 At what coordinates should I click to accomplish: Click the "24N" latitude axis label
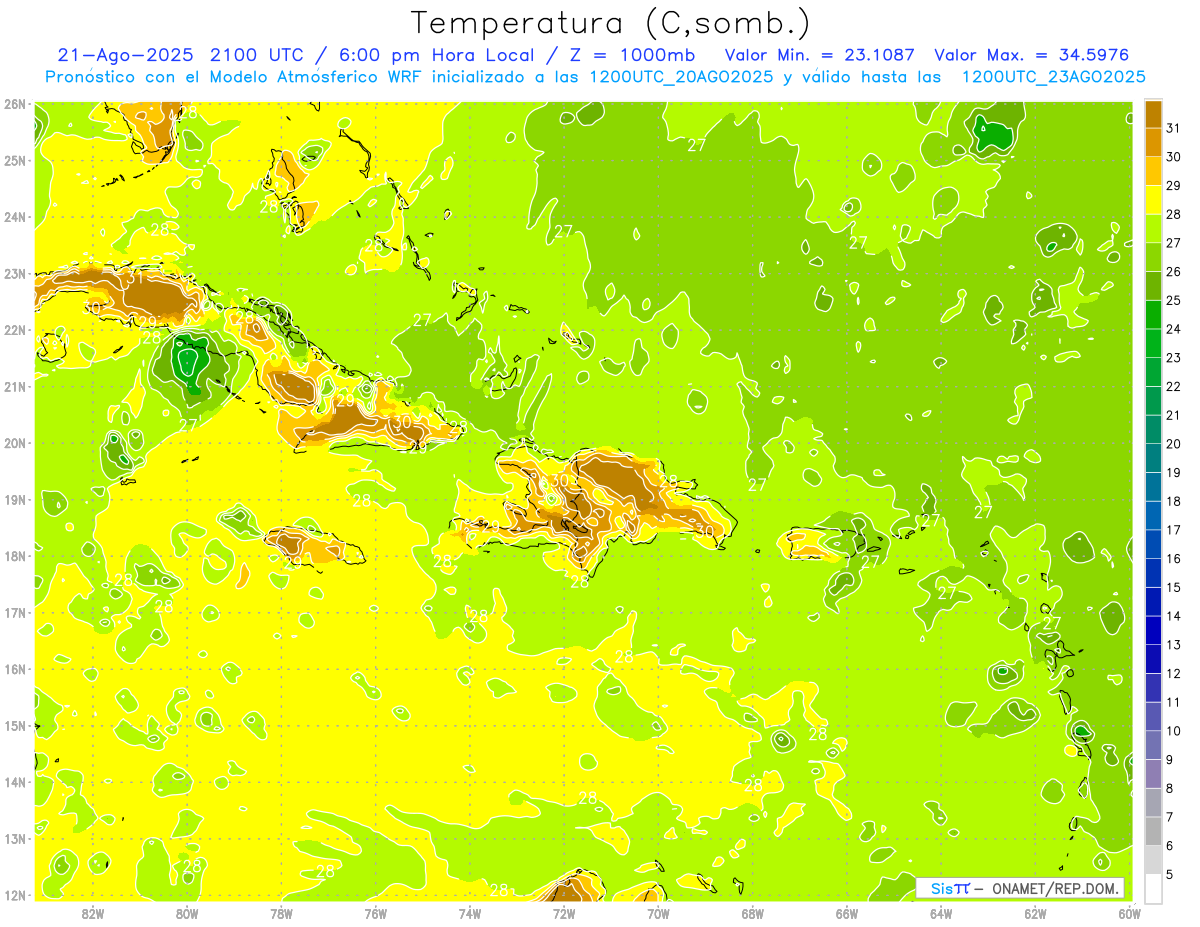coord(14,217)
